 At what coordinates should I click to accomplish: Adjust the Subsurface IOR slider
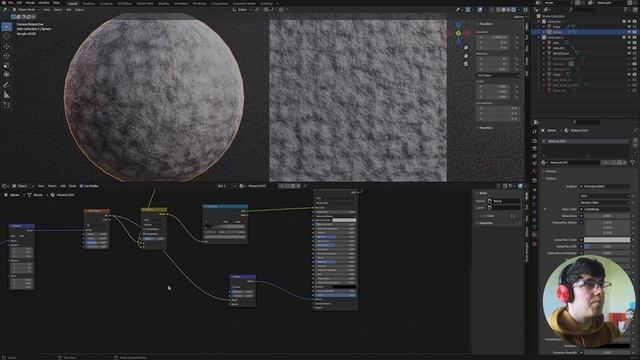coord(607,247)
